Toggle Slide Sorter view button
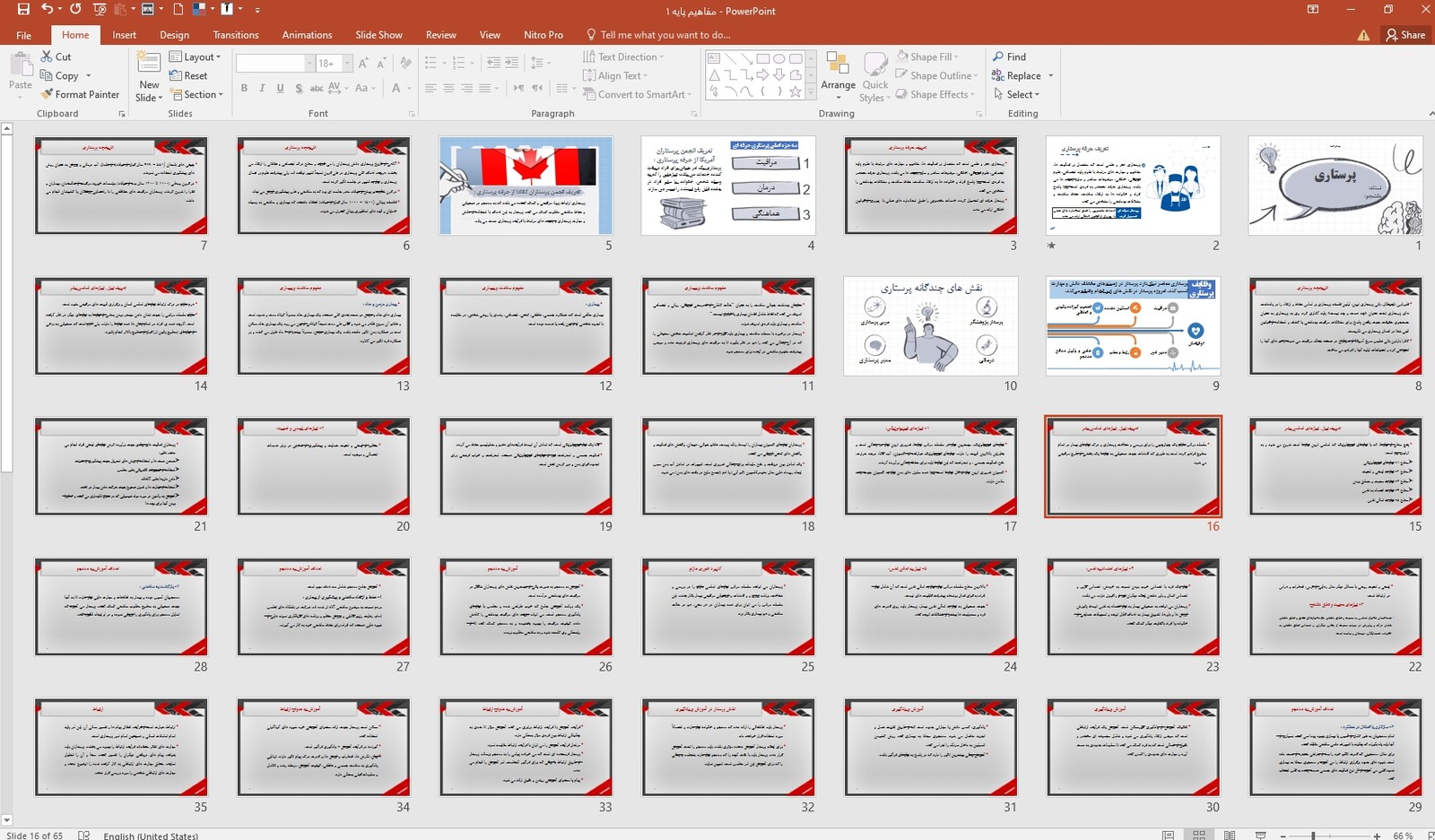Viewport: 1435px width, 840px height. (x=1198, y=835)
